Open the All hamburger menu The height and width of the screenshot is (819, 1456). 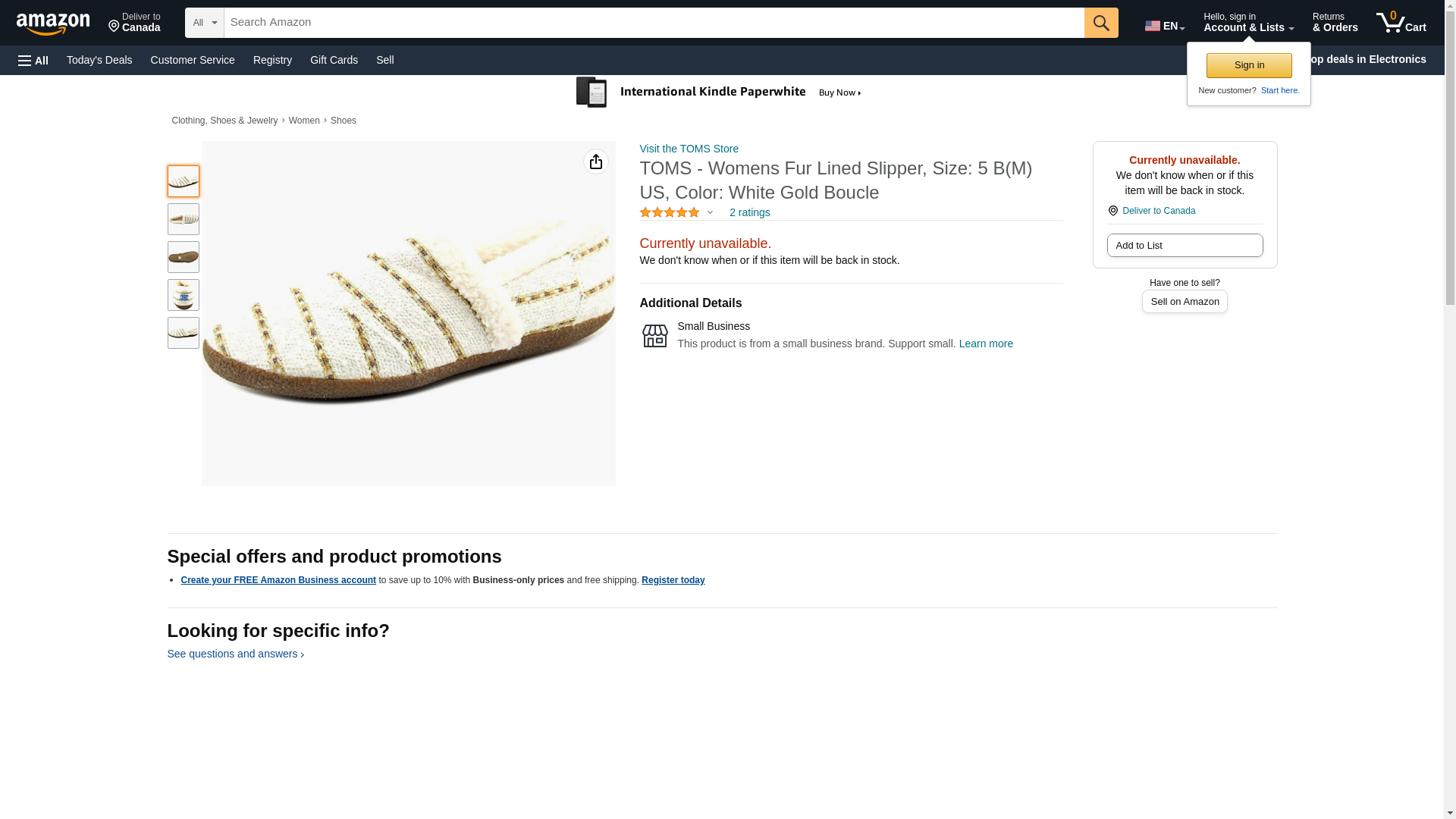click(33, 60)
